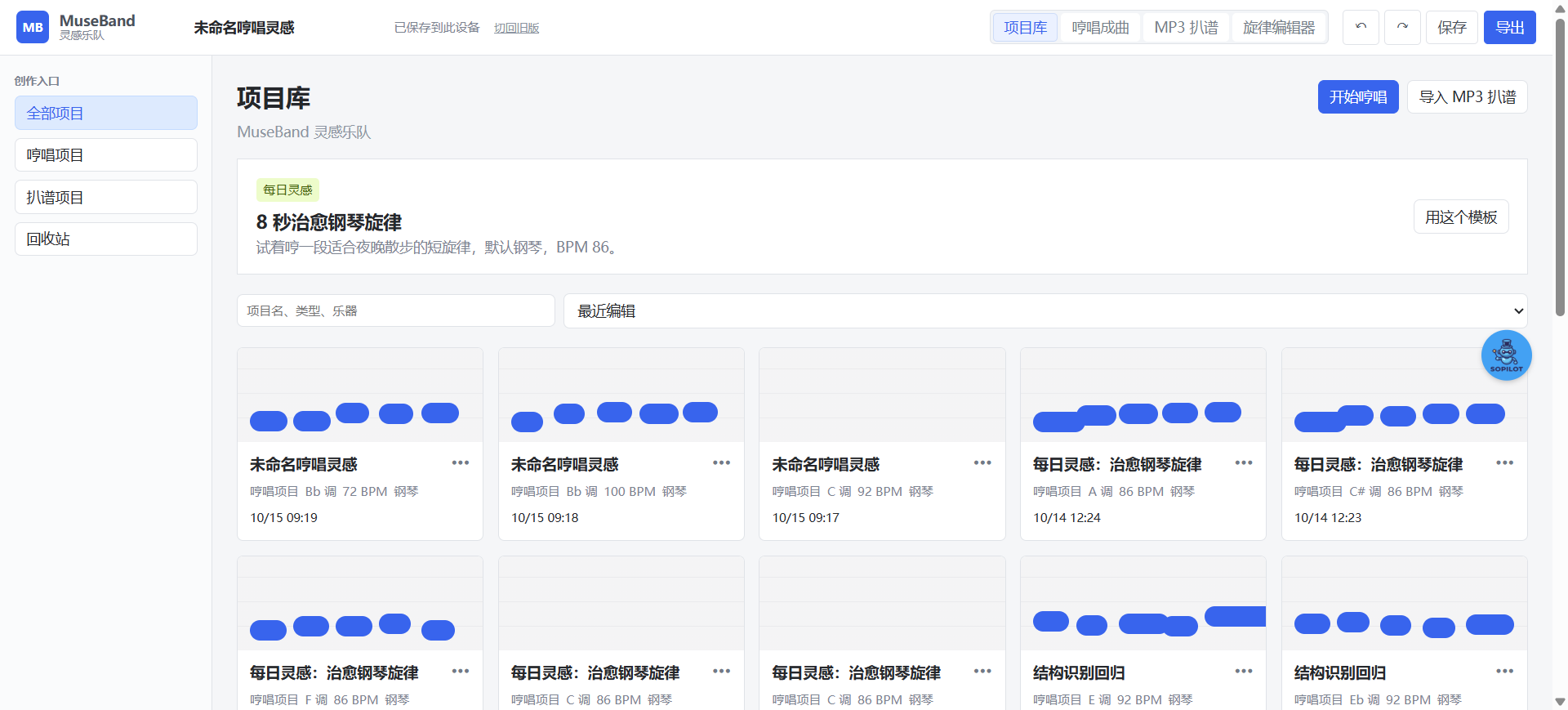Click the 未命名哼唱灵感 header title
The width and height of the screenshot is (1568, 710).
pyautogui.click(x=244, y=27)
